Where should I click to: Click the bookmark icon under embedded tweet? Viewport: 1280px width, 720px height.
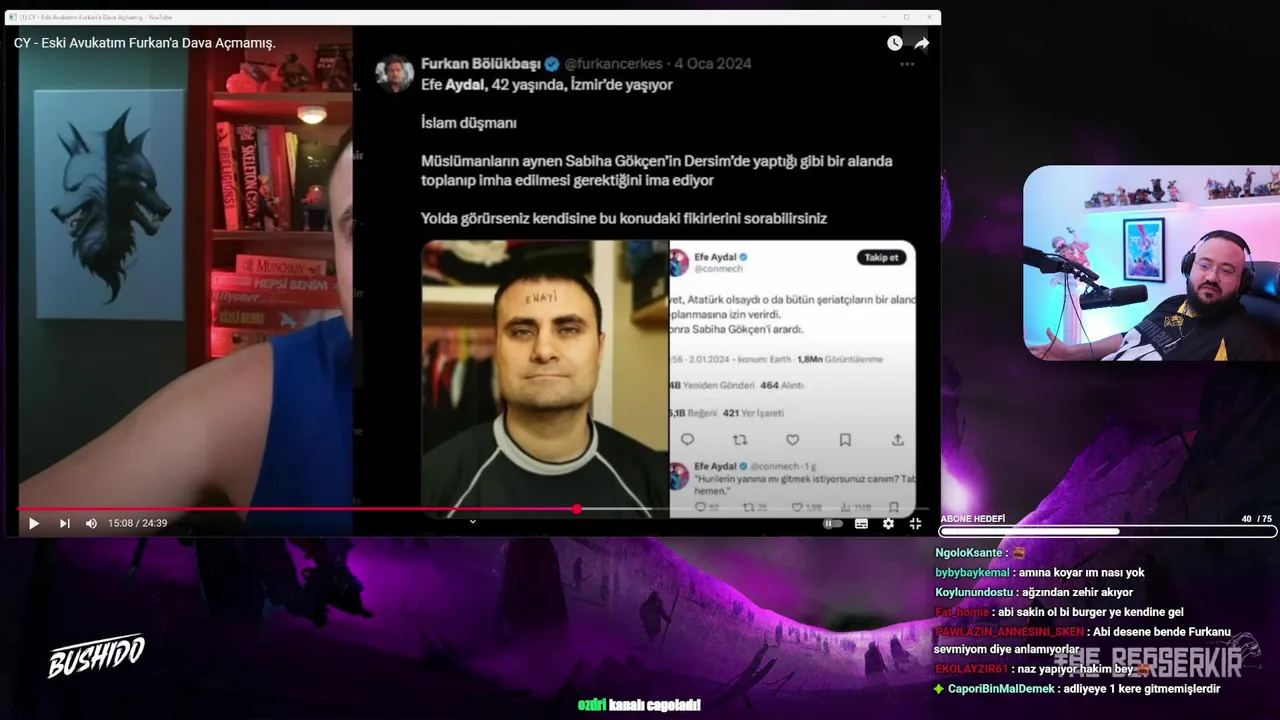pyautogui.click(x=845, y=439)
